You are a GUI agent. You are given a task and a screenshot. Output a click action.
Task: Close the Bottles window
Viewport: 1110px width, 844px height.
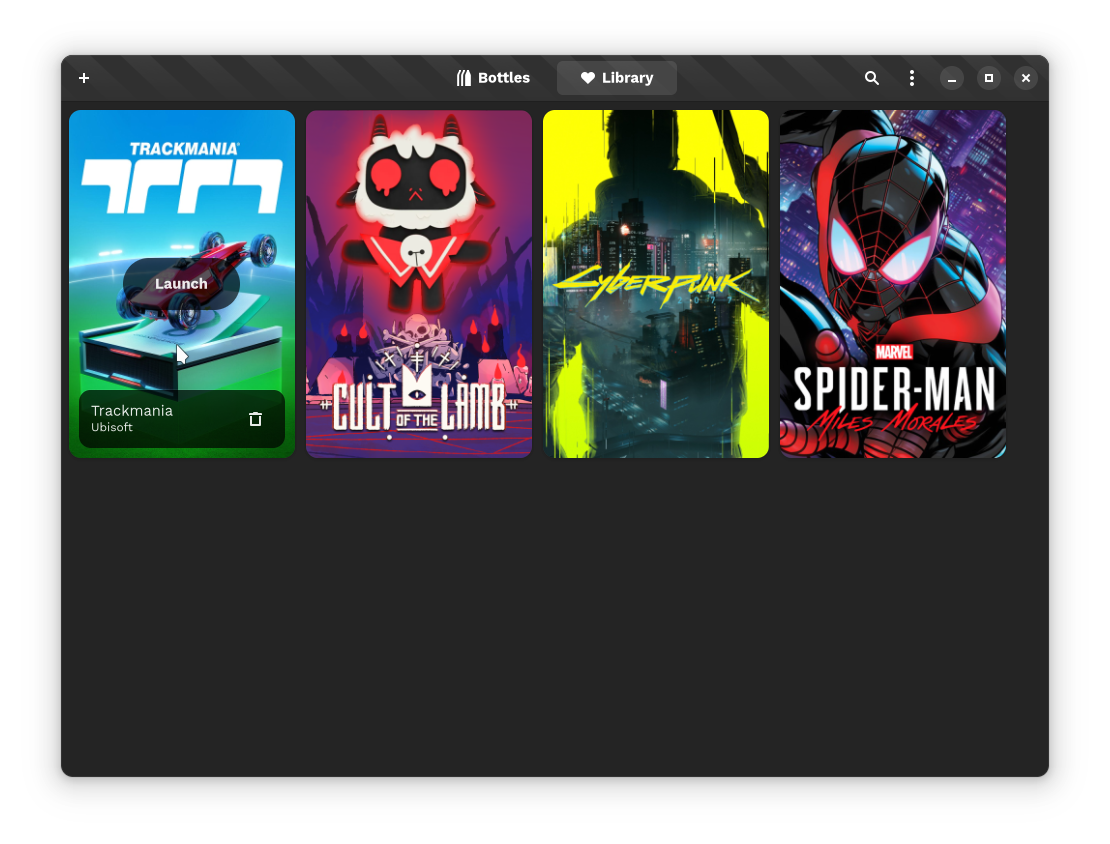click(1026, 78)
